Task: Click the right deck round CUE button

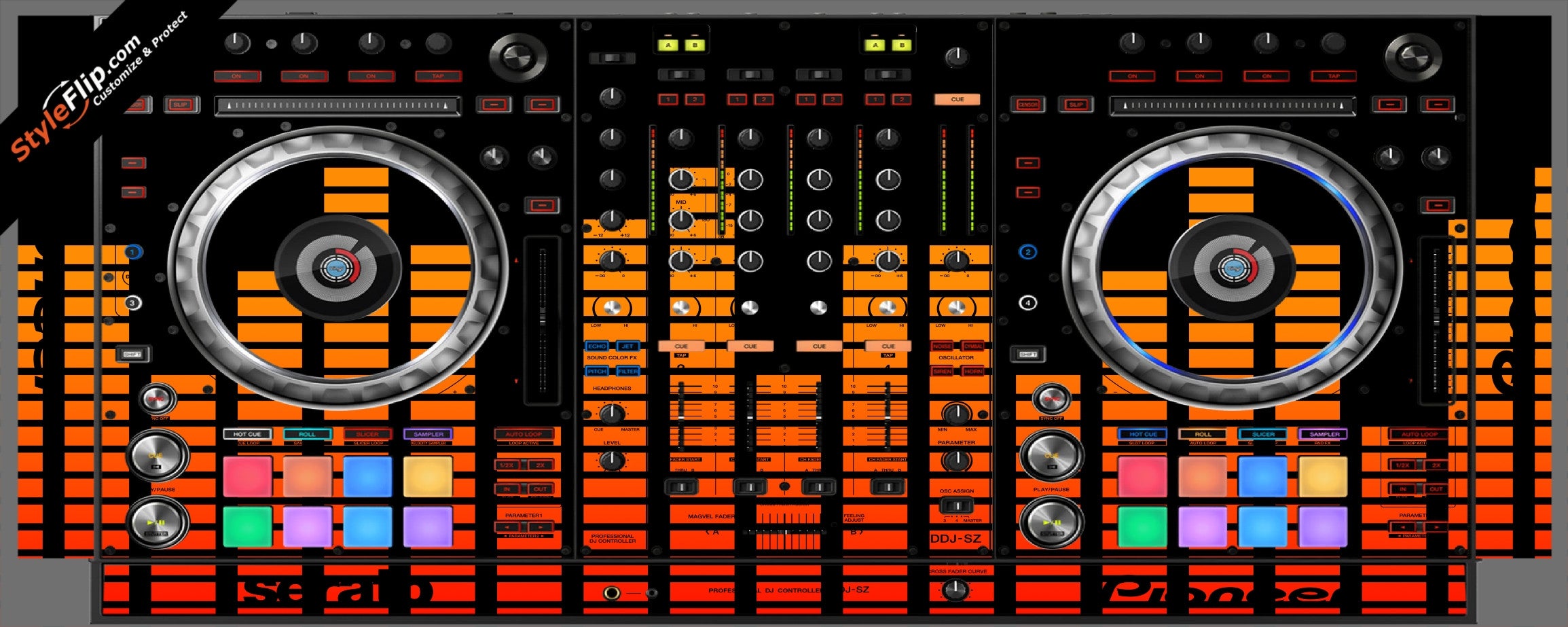Action: coord(1051,455)
